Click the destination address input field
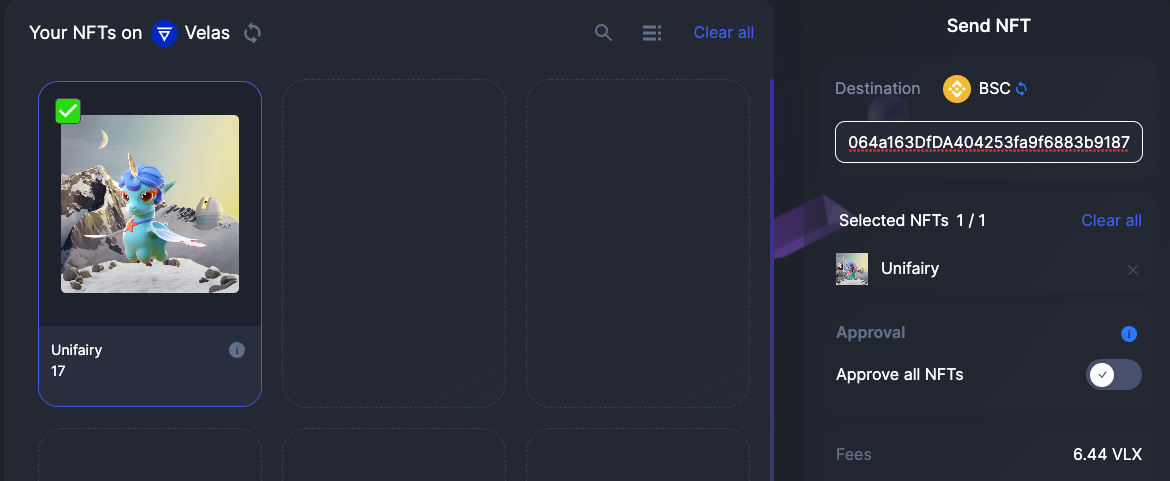The height and width of the screenshot is (481, 1170). point(989,142)
